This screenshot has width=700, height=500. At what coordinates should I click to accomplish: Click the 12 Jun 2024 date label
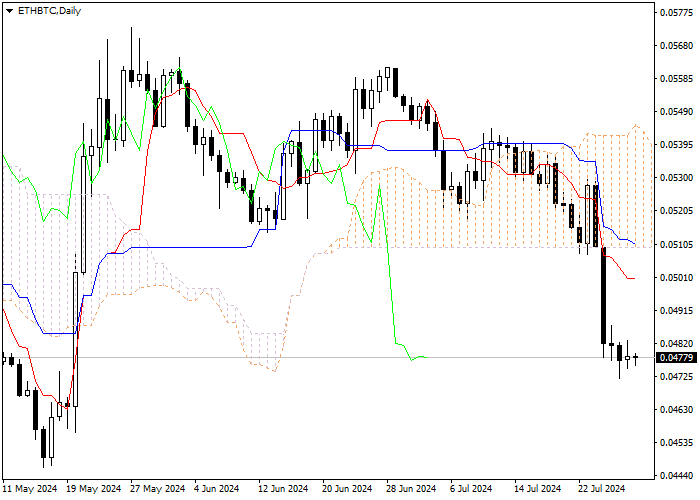283,489
